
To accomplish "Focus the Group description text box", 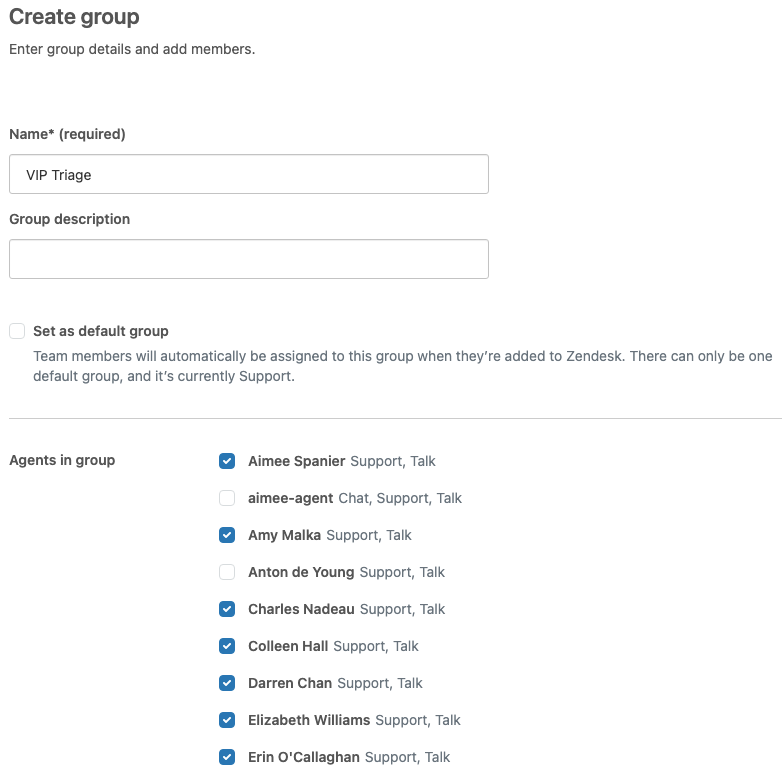I will pos(248,259).
